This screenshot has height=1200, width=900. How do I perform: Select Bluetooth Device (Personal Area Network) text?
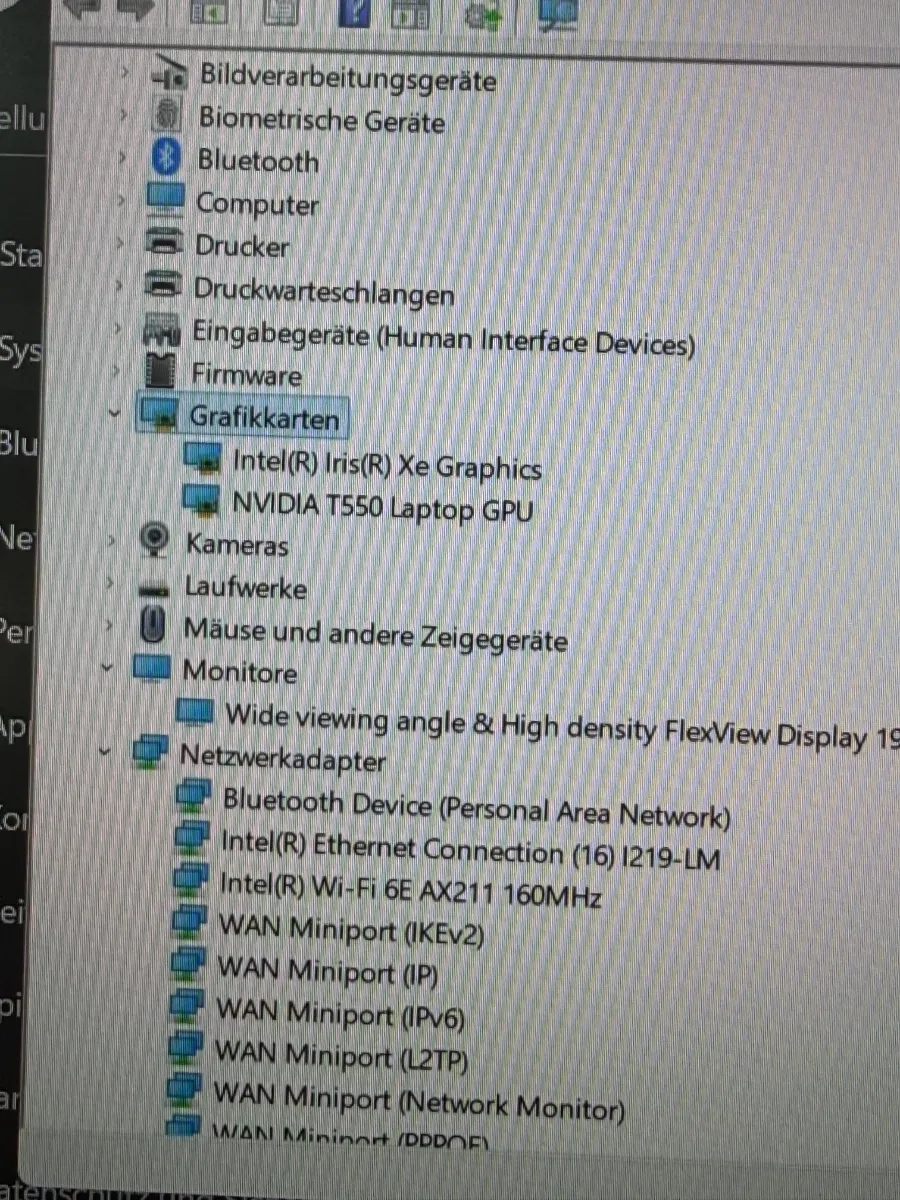click(476, 808)
